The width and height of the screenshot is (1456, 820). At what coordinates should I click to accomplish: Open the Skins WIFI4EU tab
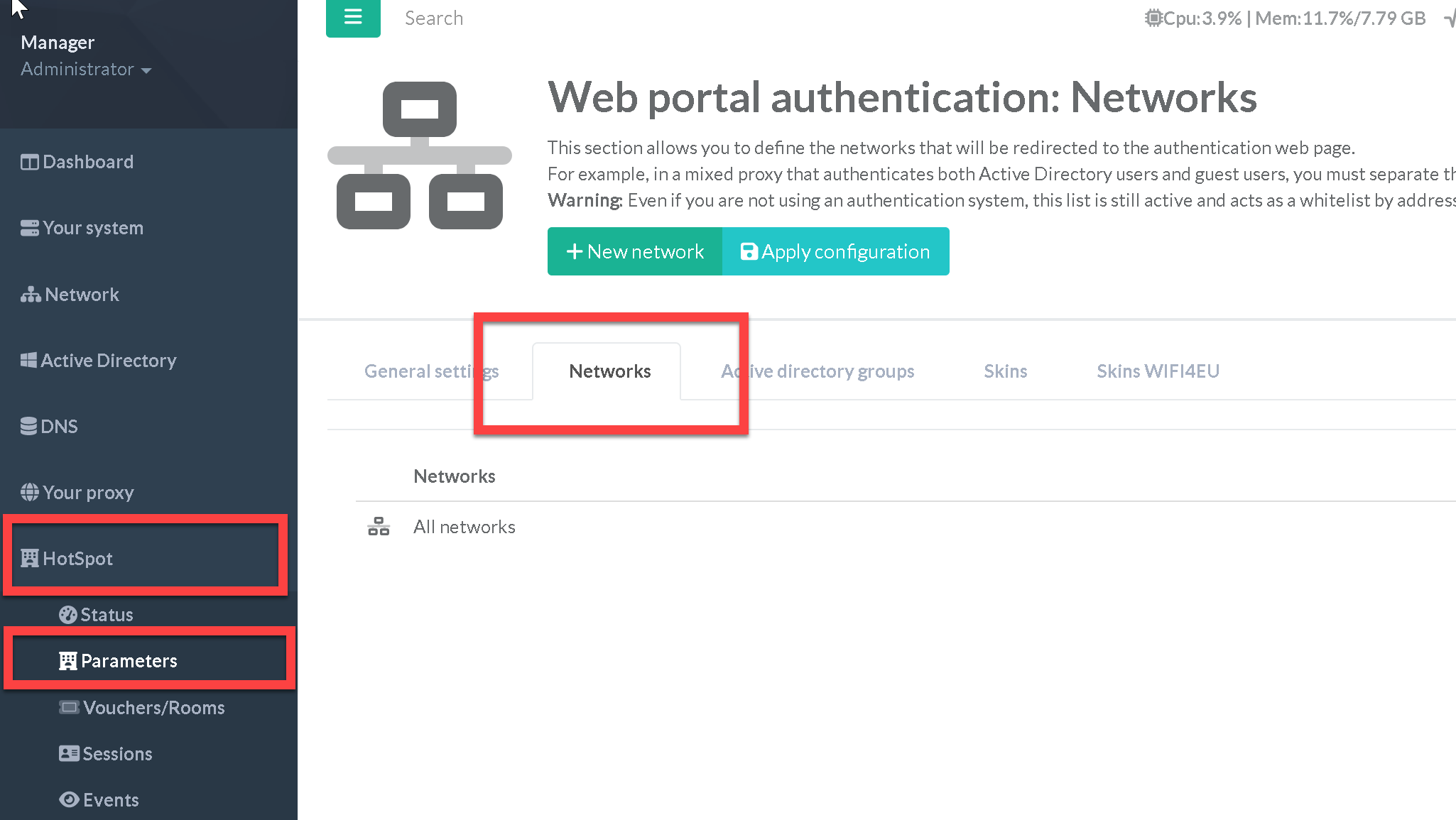click(x=1158, y=371)
